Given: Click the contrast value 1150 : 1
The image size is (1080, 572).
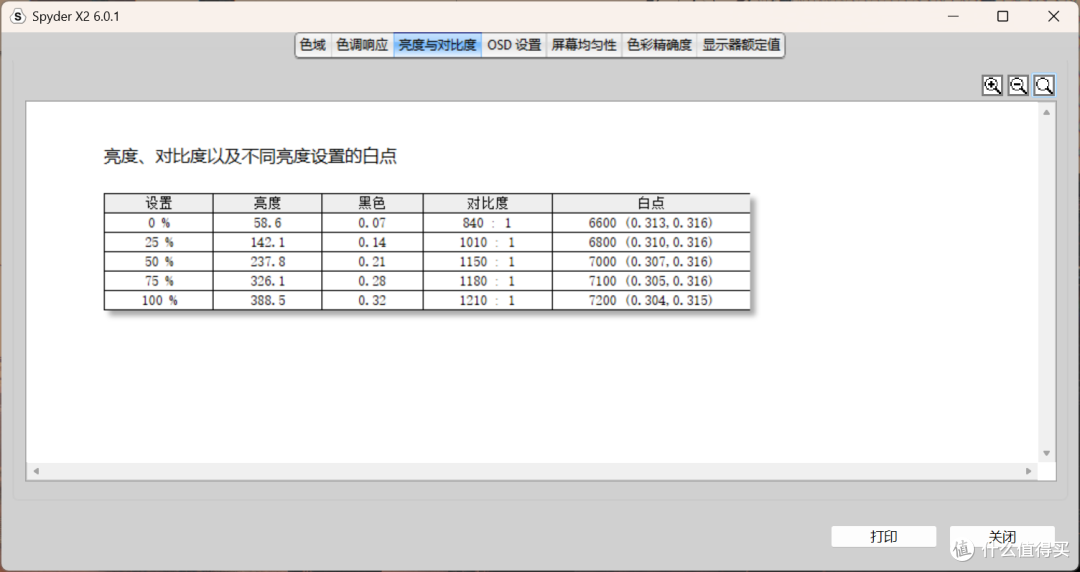Looking at the screenshot, I should click(x=487, y=261).
